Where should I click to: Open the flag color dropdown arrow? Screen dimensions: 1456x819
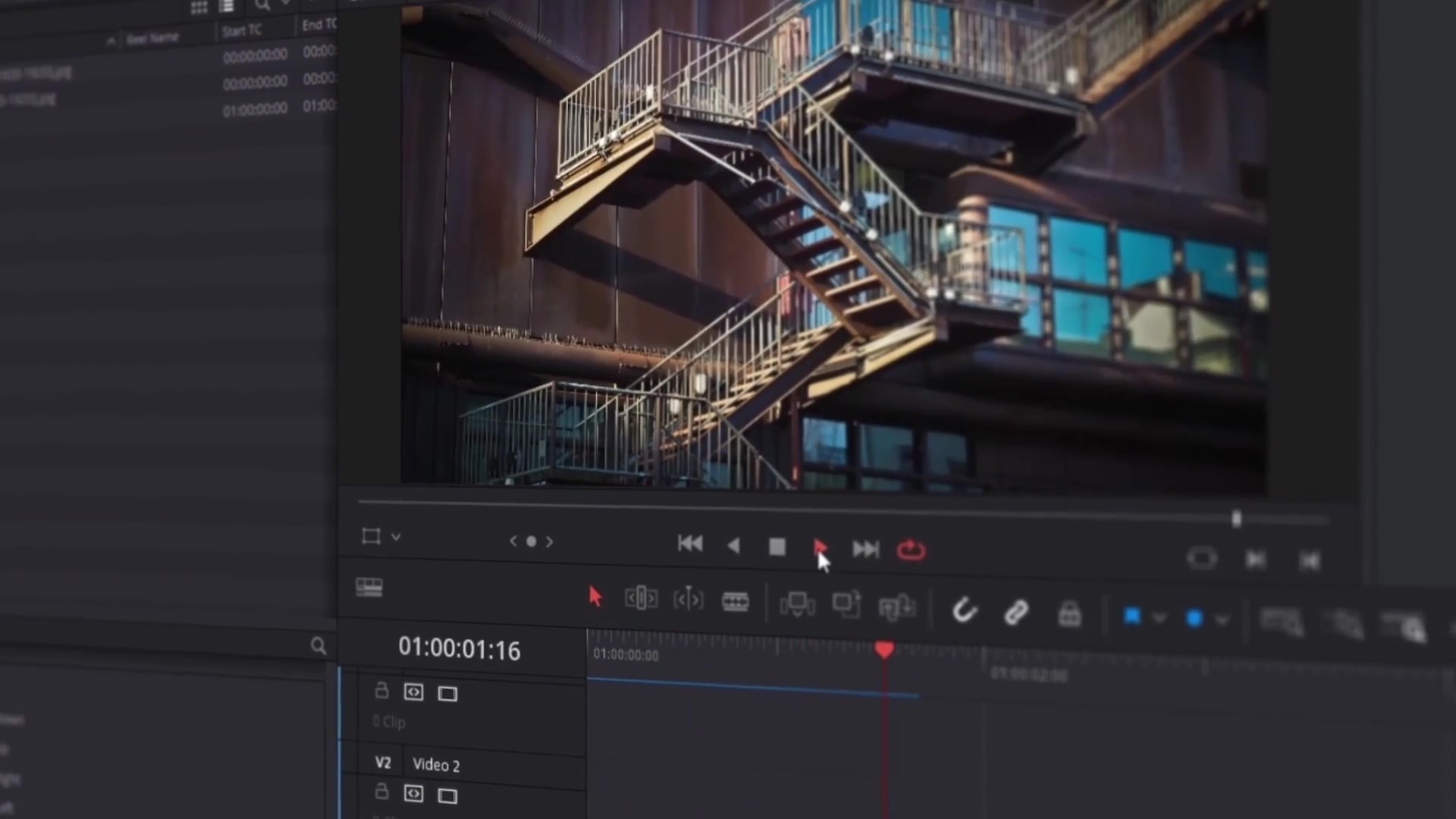pyautogui.click(x=1159, y=619)
